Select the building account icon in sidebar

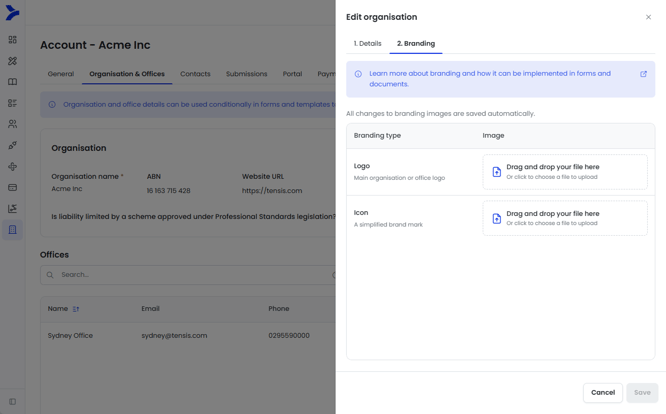tap(12, 230)
